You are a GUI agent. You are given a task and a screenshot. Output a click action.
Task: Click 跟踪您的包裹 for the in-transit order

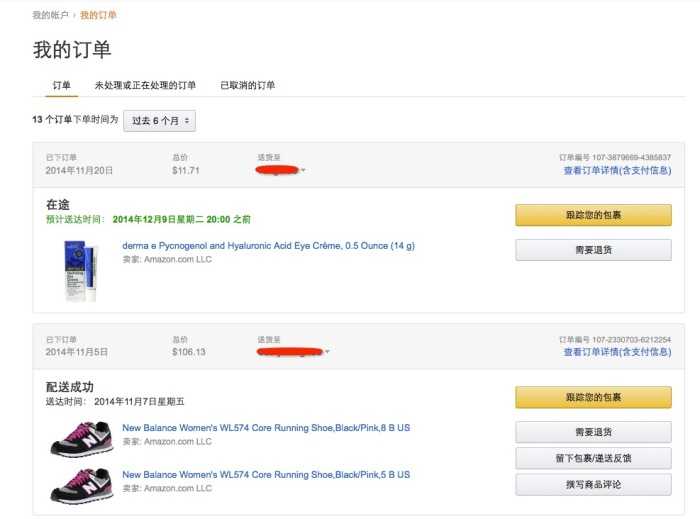click(593, 215)
